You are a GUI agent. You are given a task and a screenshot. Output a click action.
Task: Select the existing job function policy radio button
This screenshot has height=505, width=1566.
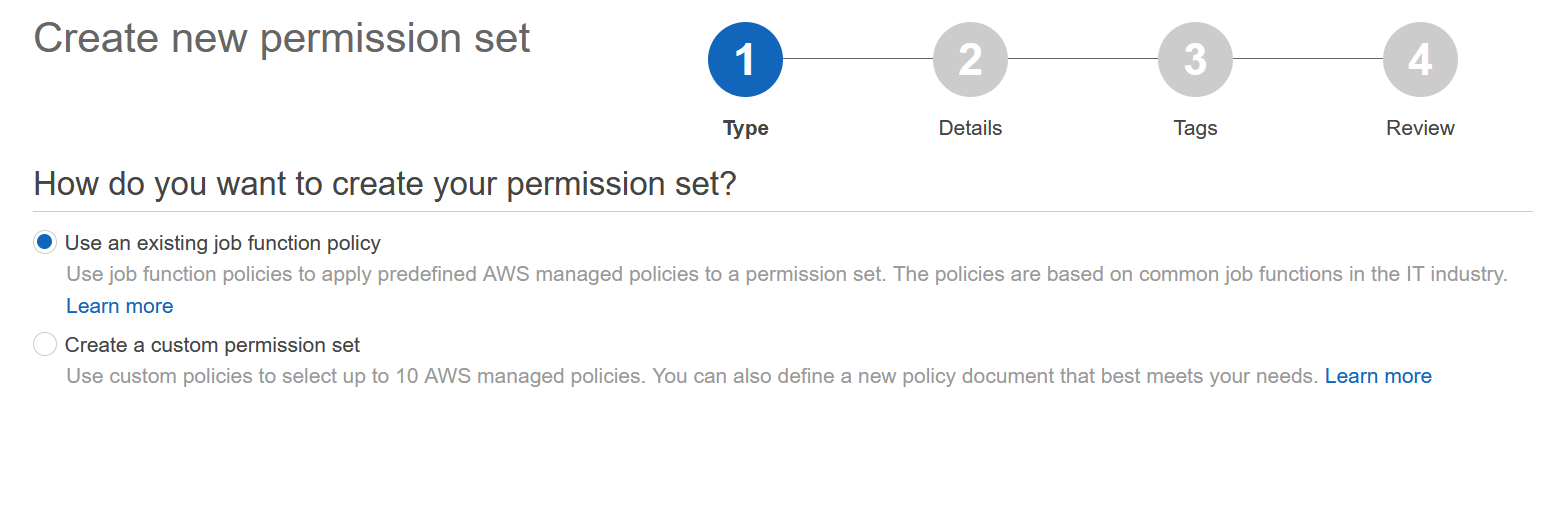pos(45,243)
